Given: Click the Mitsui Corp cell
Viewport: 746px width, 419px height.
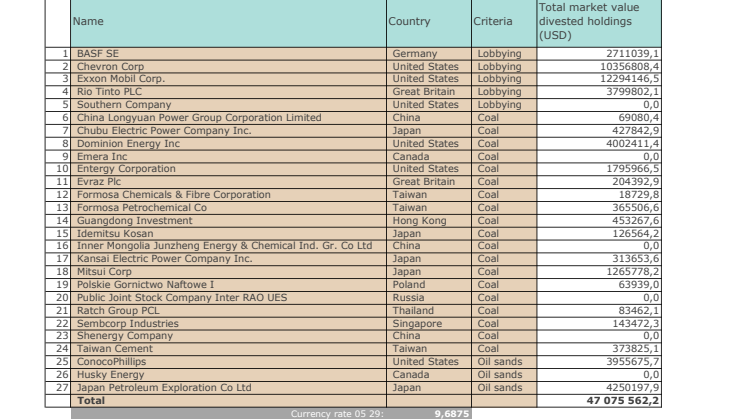Looking at the screenshot, I should [228, 272].
